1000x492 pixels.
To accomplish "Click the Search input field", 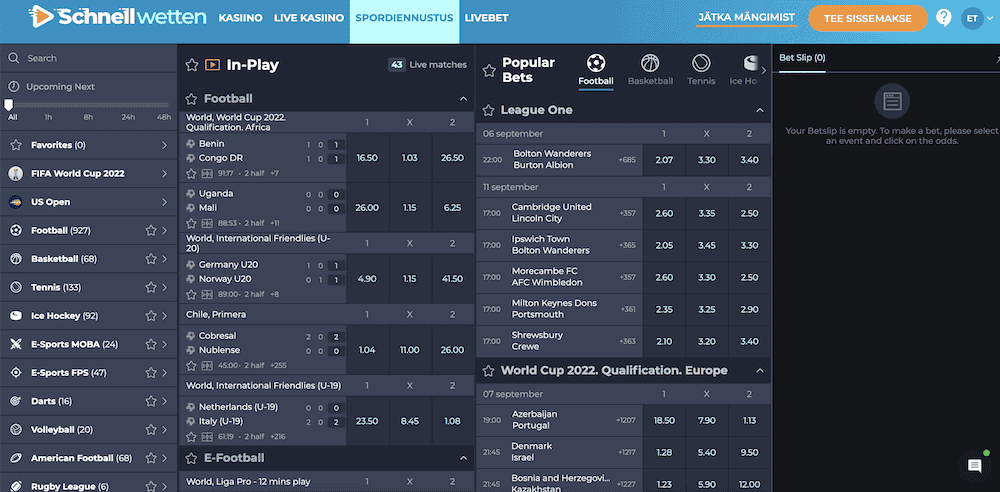I will pos(89,58).
